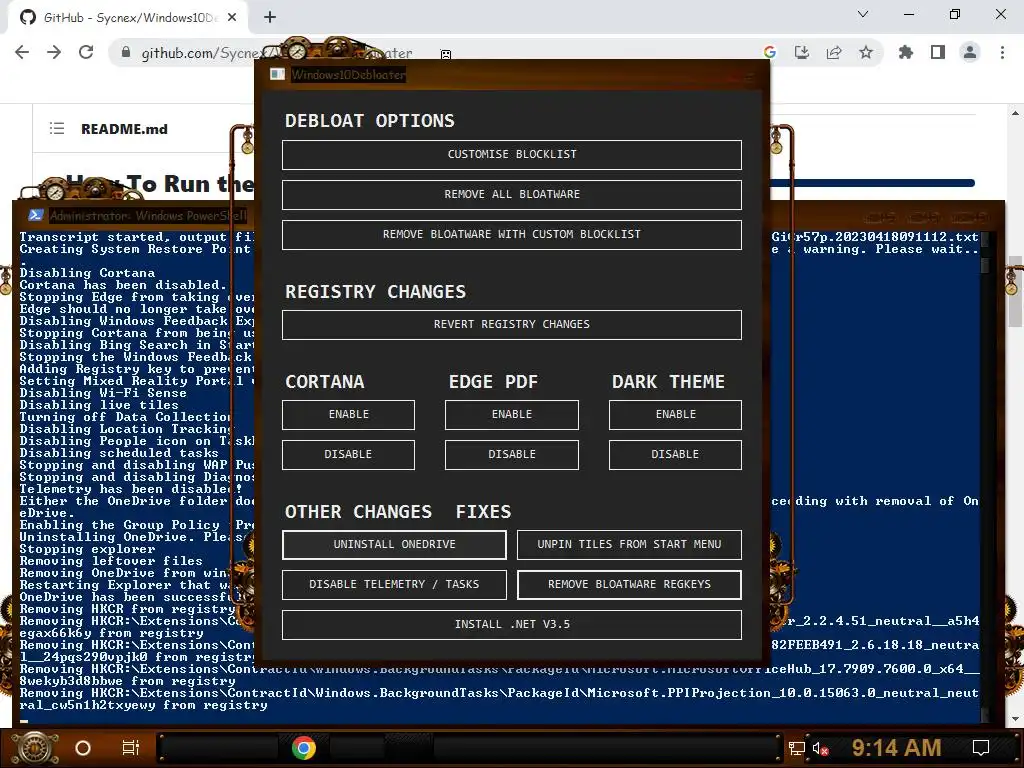Click Revert Registry Changes button
The image size is (1024, 768).
tap(511, 325)
